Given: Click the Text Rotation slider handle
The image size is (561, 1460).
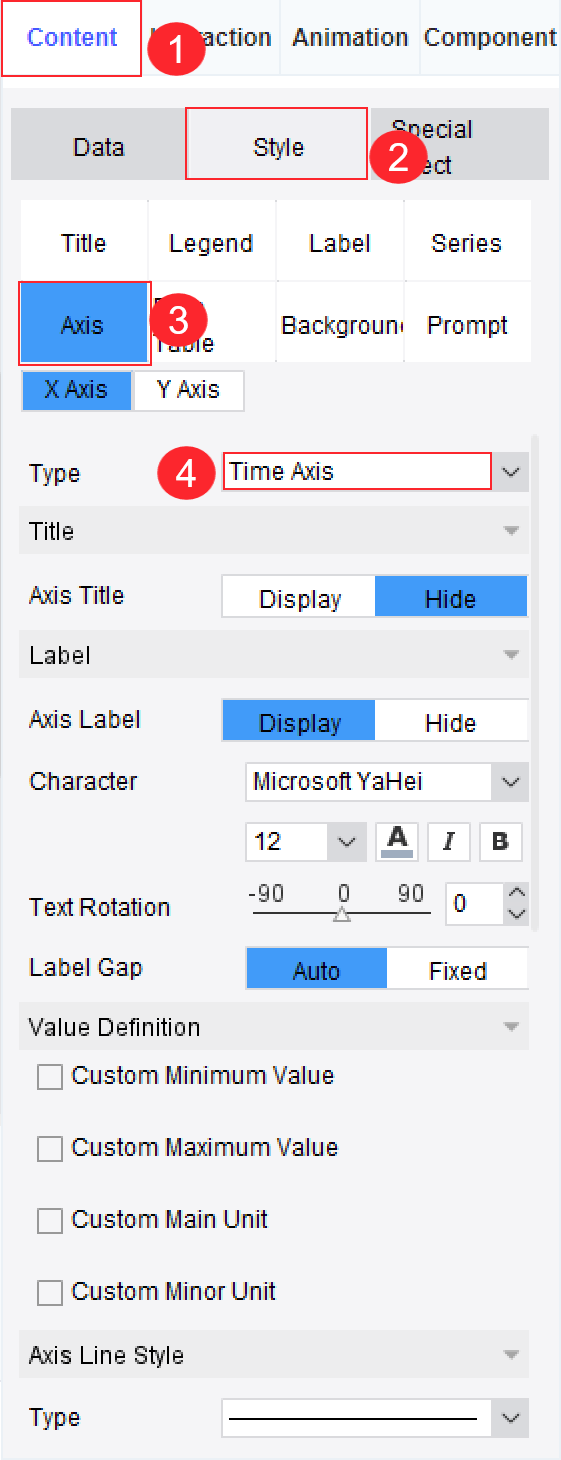Looking at the screenshot, I should coord(341,914).
